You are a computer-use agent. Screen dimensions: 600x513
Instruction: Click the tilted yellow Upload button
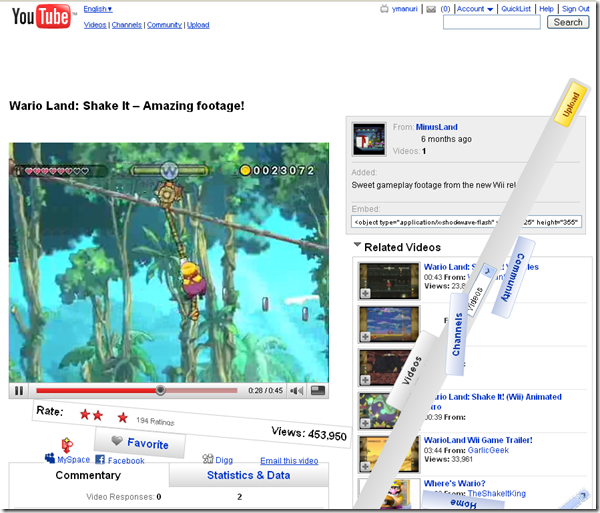point(571,103)
